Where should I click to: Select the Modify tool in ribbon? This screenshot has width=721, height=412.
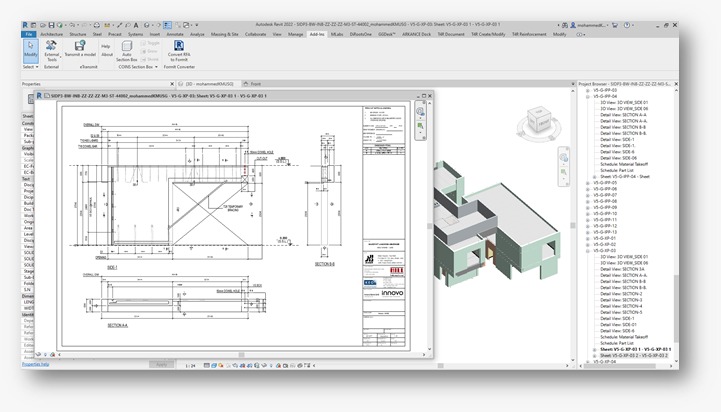(31, 51)
